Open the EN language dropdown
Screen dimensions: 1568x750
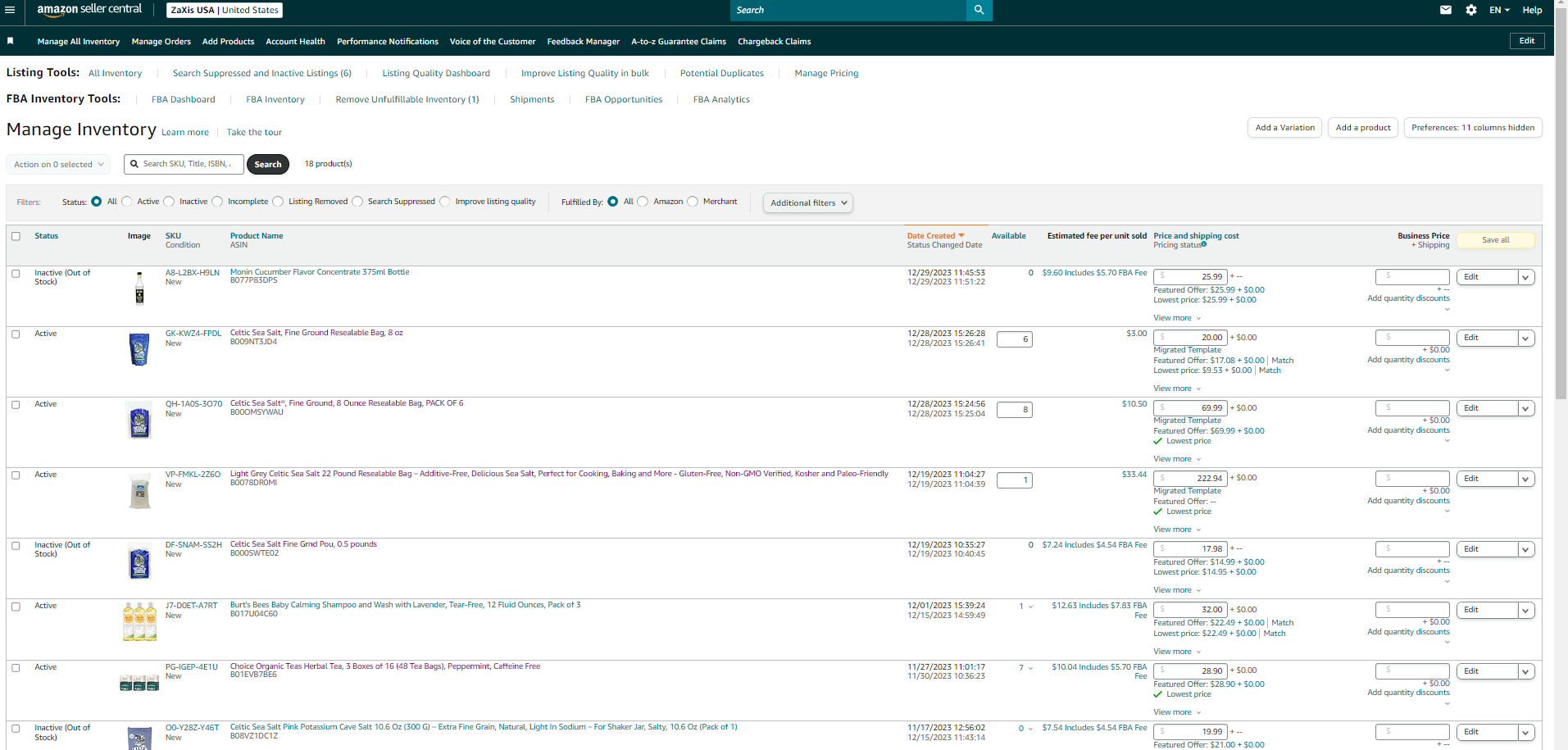pyautogui.click(x=1499, y=10)
